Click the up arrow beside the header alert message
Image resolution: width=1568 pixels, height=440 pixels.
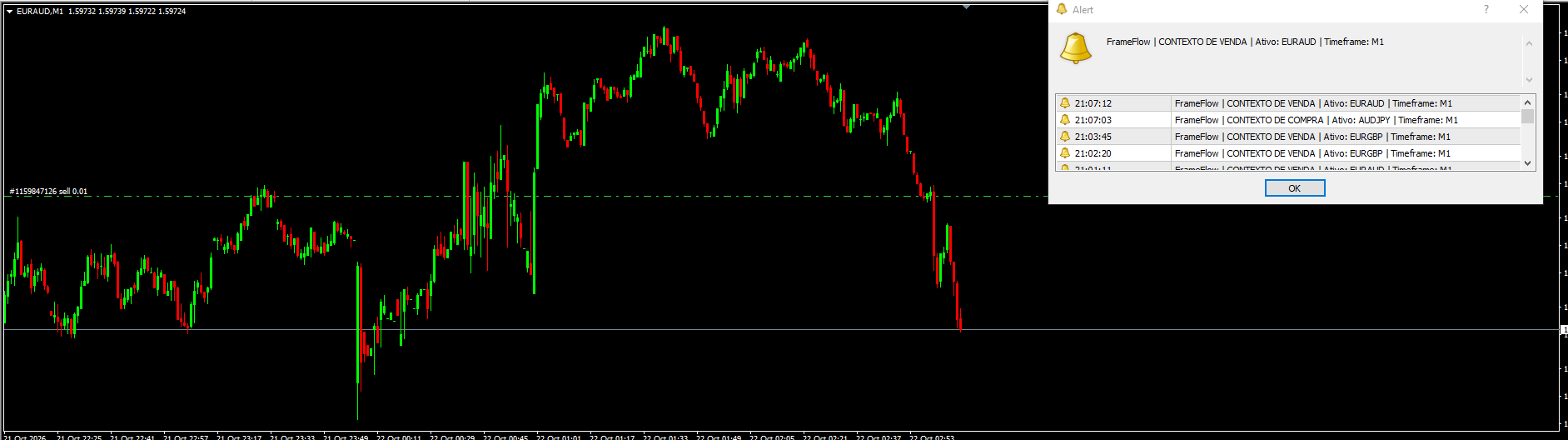click(1529, 43)
